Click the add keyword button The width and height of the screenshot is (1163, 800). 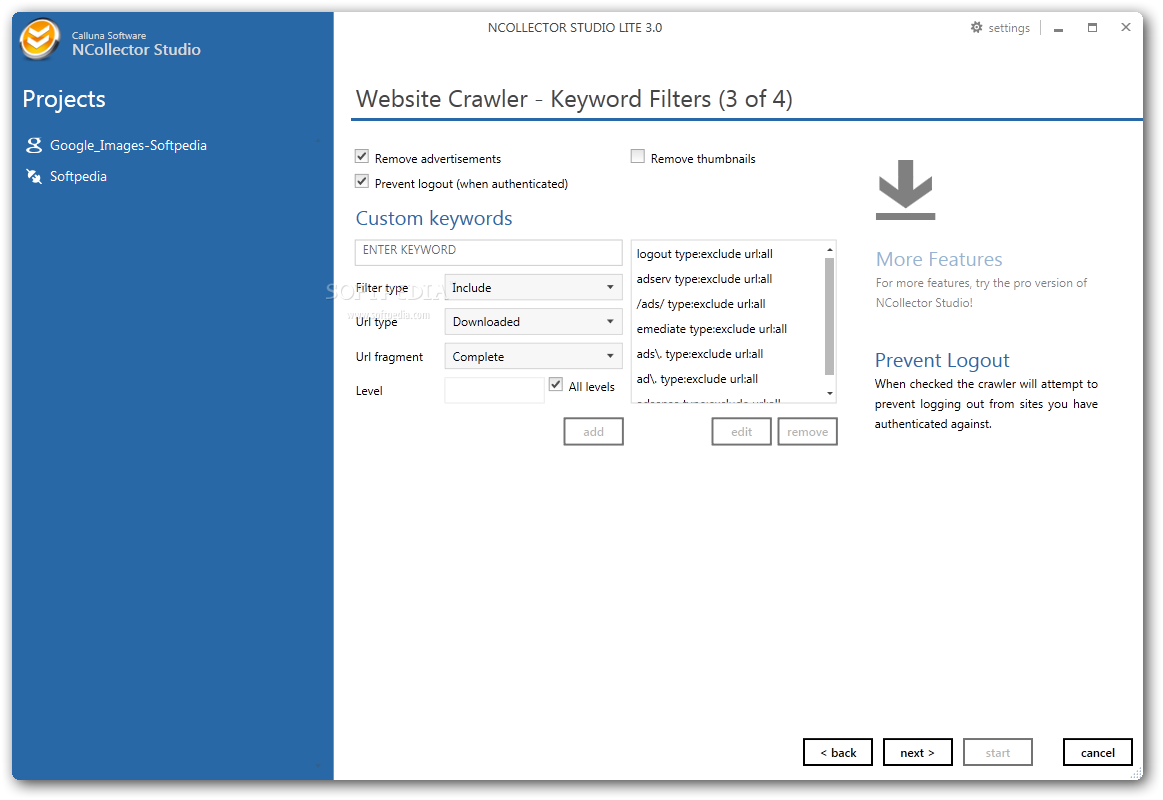click(593, 432)
